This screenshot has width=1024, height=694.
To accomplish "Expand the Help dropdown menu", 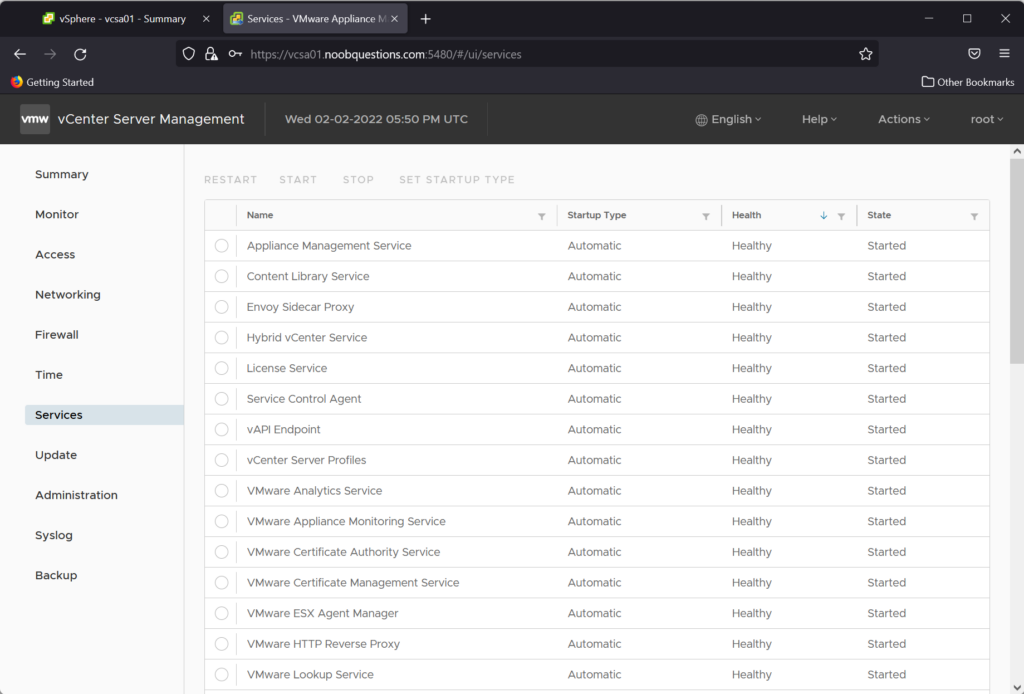I will pos(819,119).
